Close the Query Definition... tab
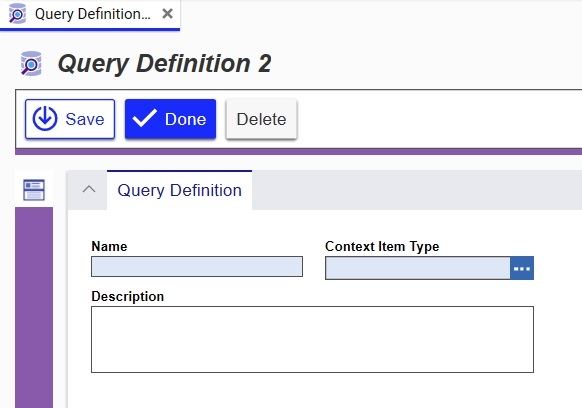Image resolution: width=582 pixels, height=408 pixels. [x=167, y=14]
